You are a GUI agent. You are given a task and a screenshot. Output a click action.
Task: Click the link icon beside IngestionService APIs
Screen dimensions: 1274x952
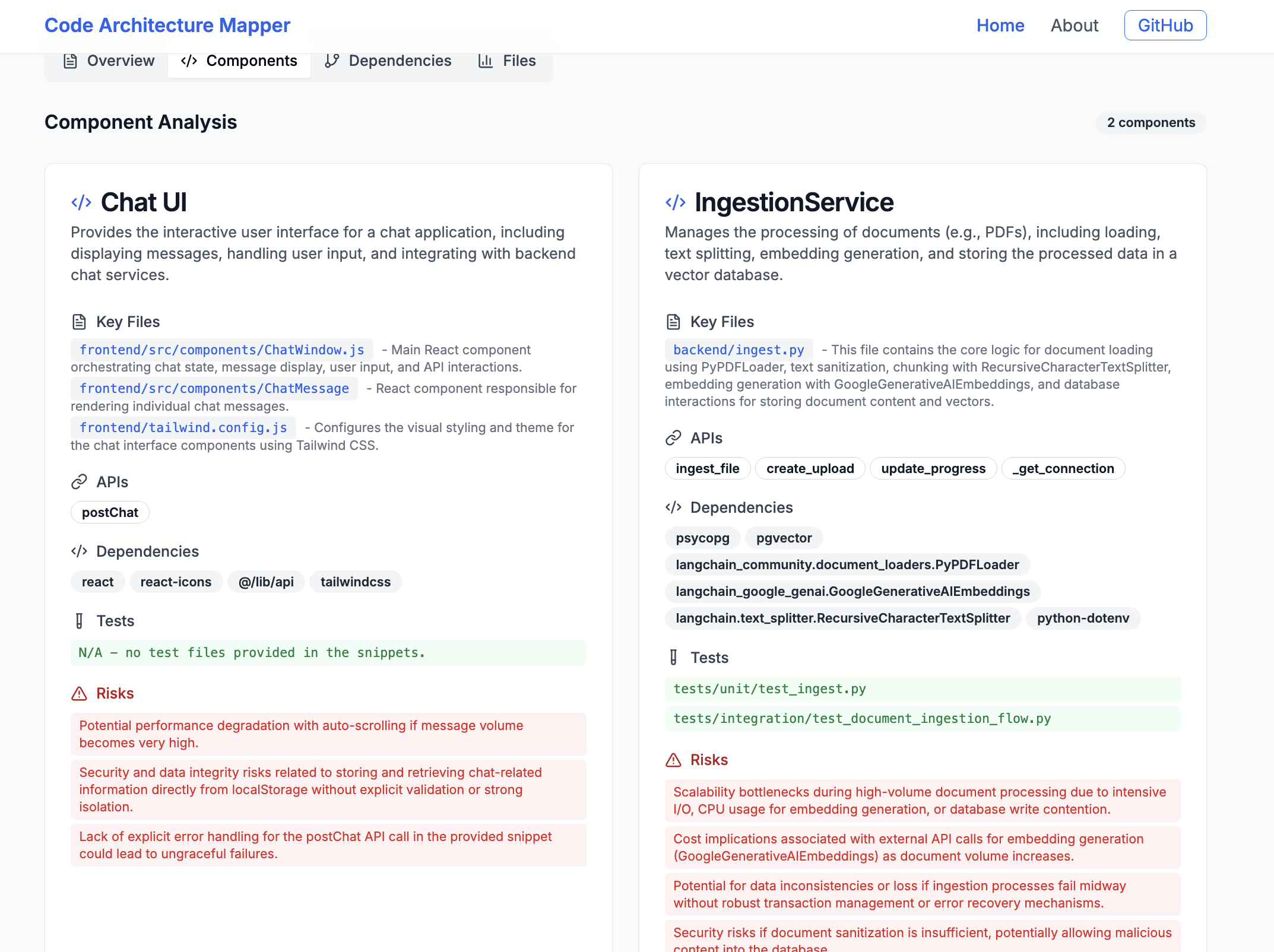pos(673,438)
